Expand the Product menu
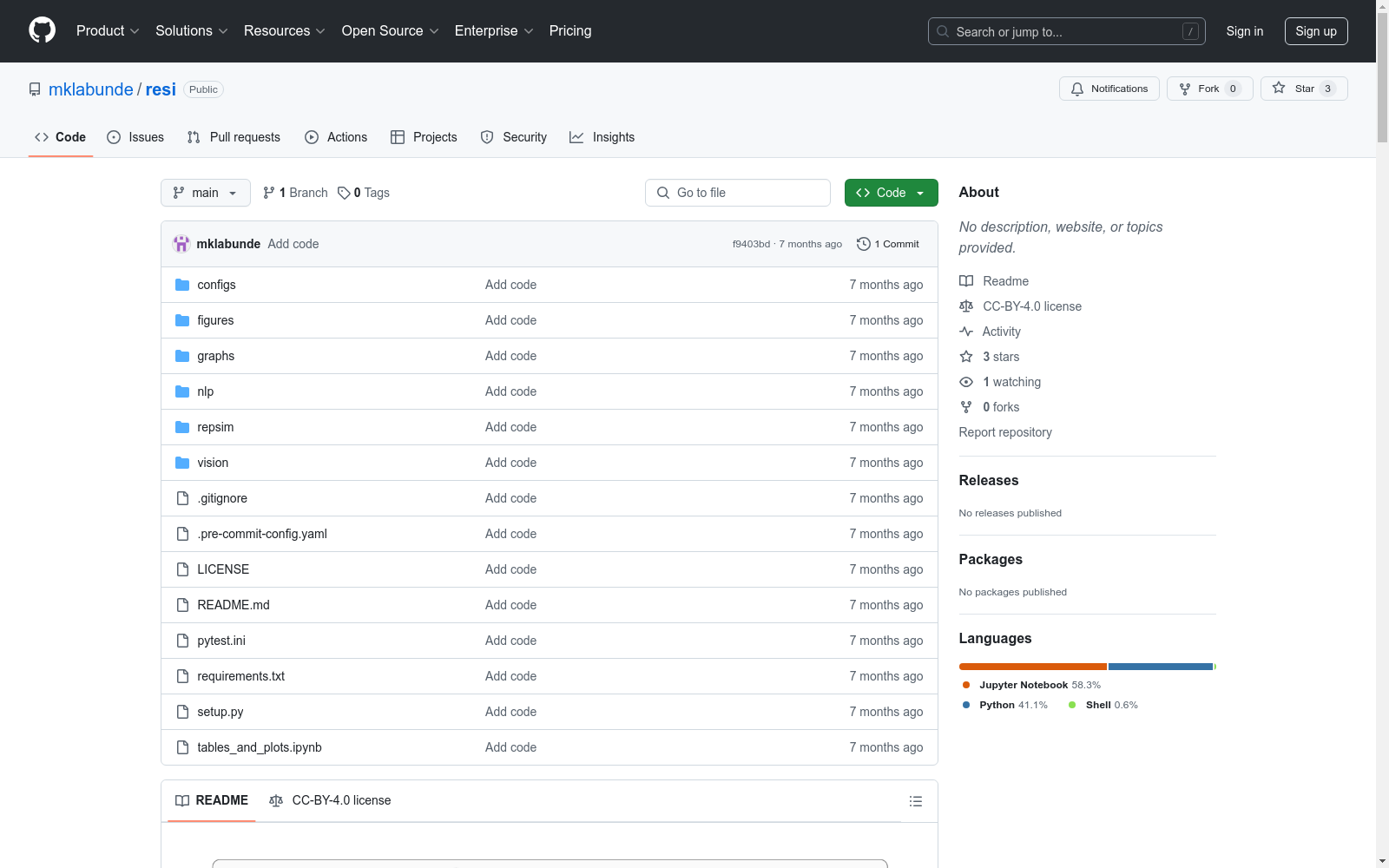The image size is (1389, 868). 108,30
